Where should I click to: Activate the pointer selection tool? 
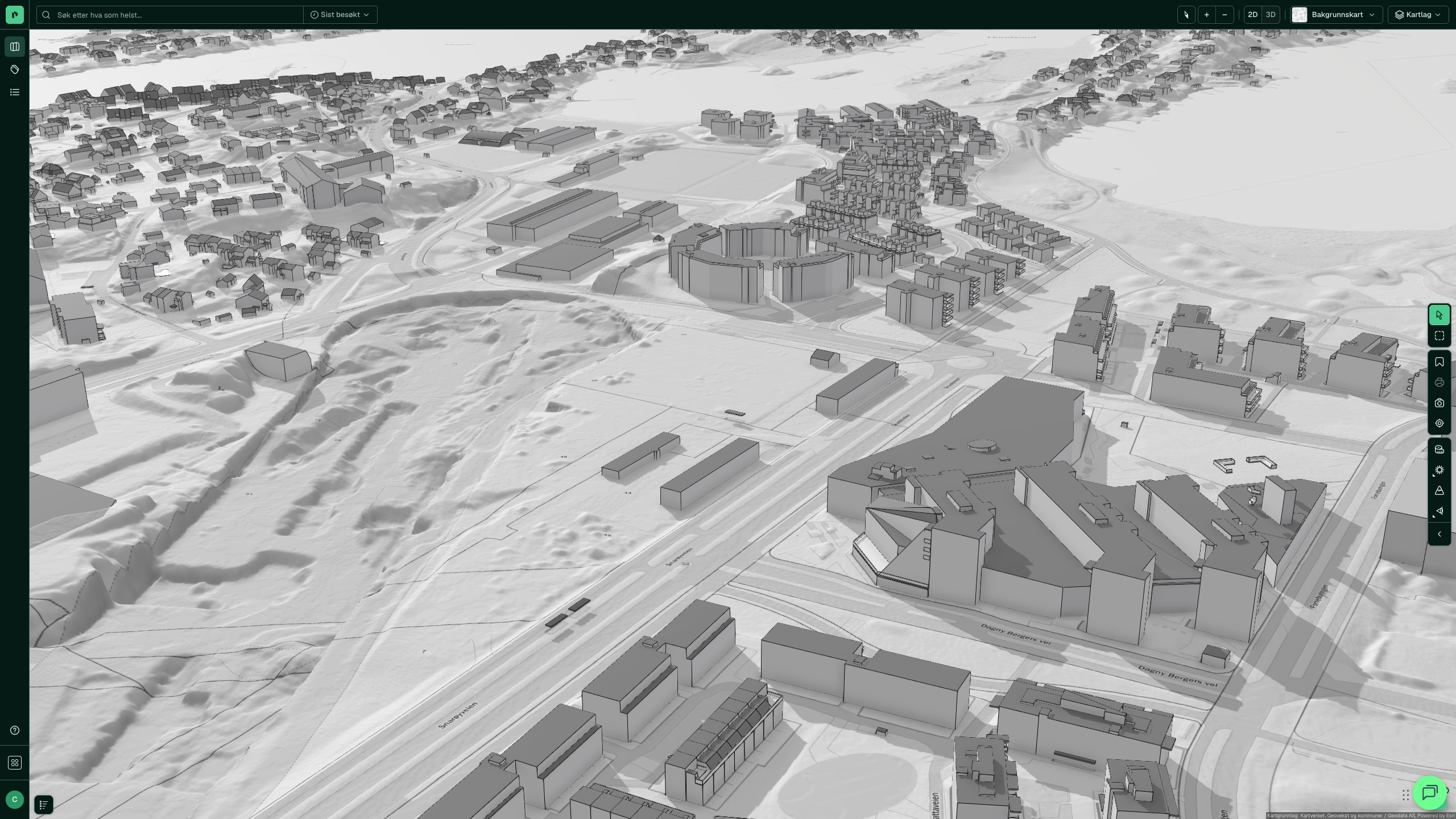click(x=1439, y=315)
